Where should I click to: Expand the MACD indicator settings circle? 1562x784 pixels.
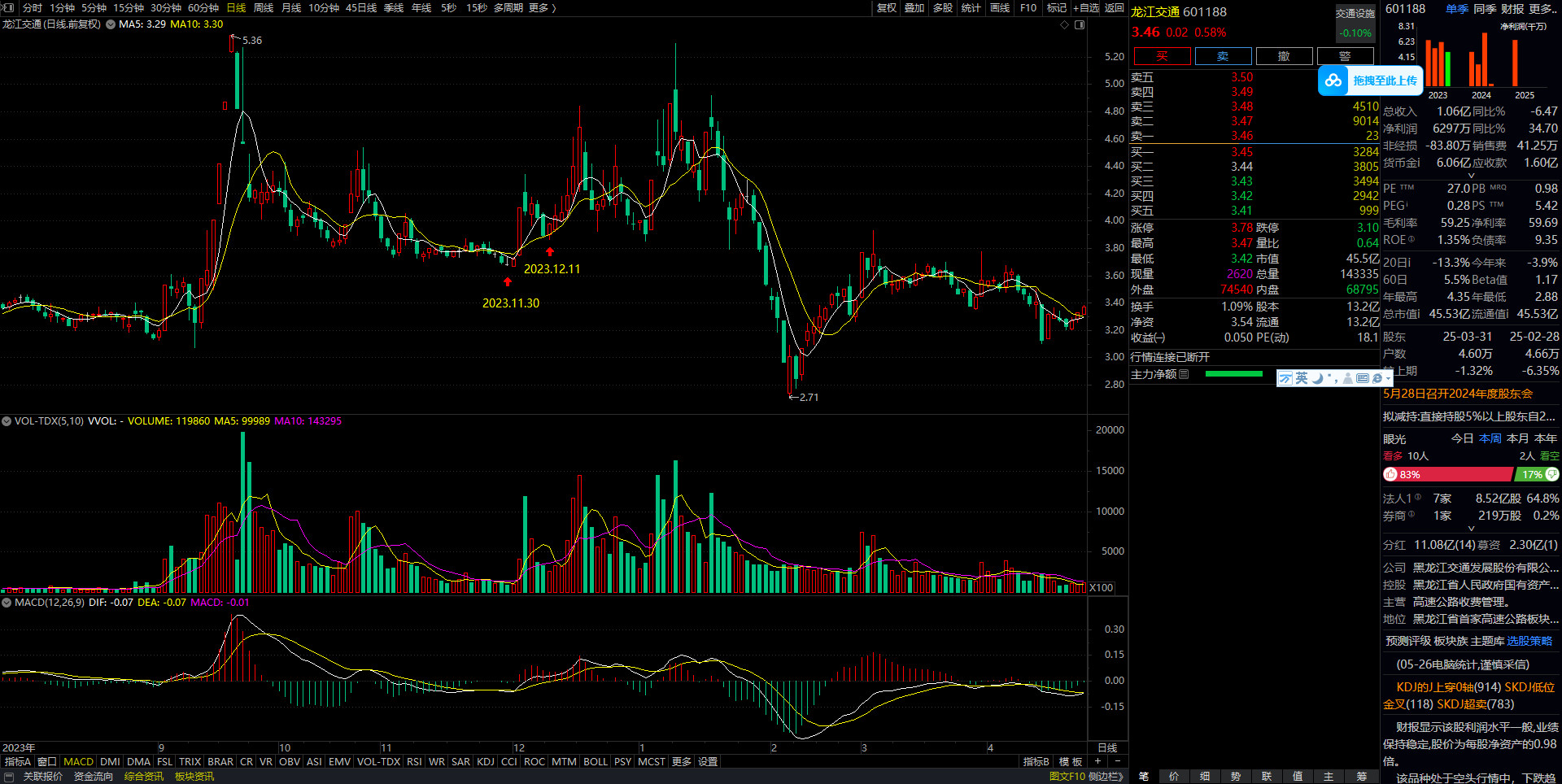[x=7, y=603]
